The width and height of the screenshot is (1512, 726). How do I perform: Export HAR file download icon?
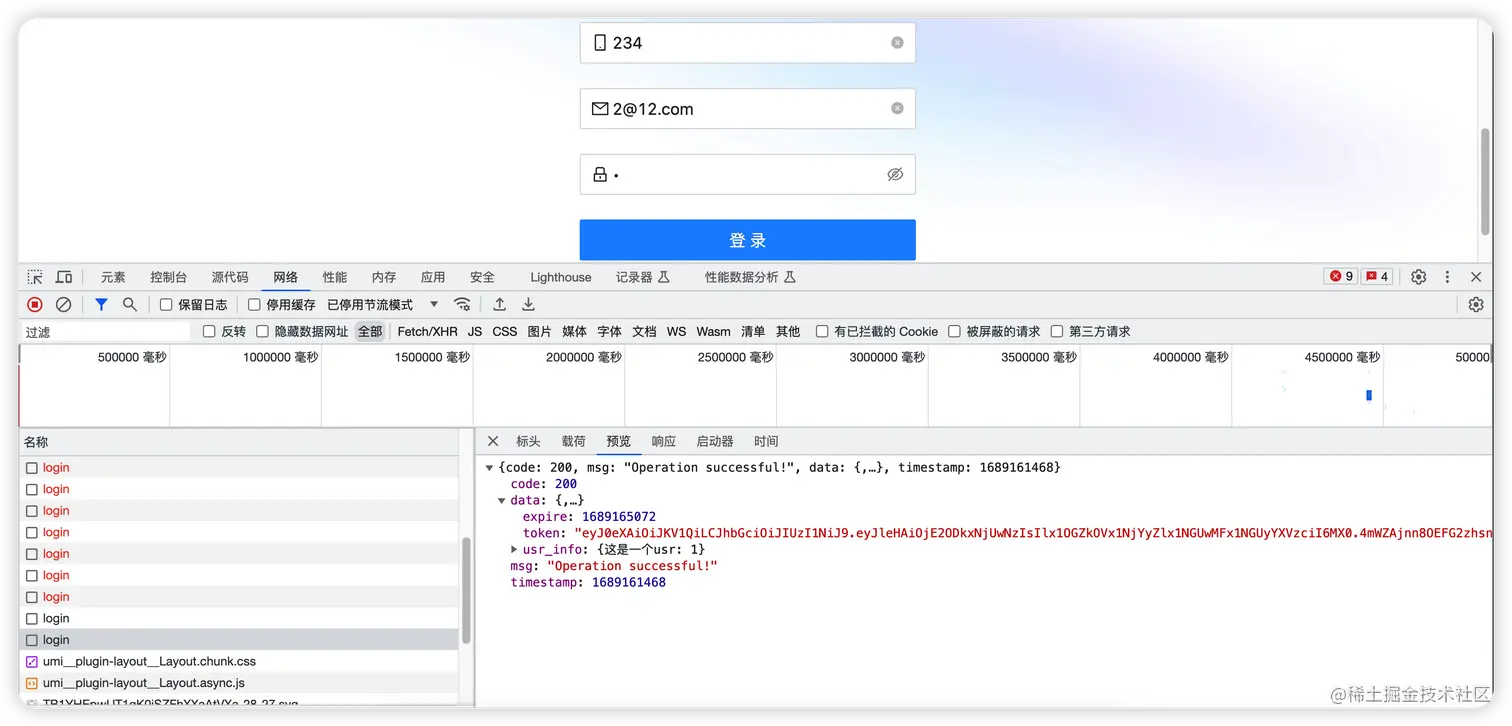[x=529, y=304]
